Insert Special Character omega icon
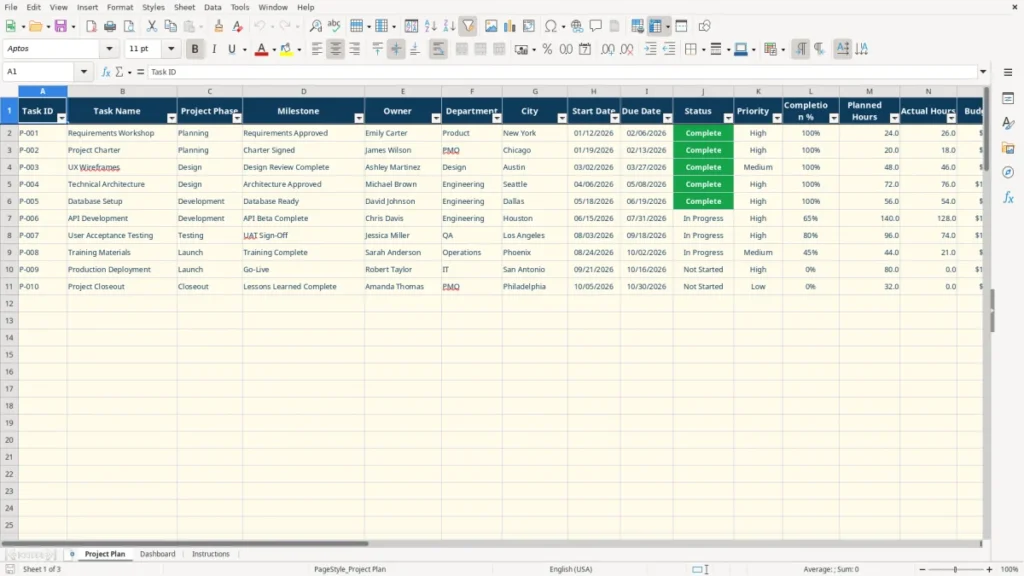This screenshot has width=1024, height=576. [551, 26]
